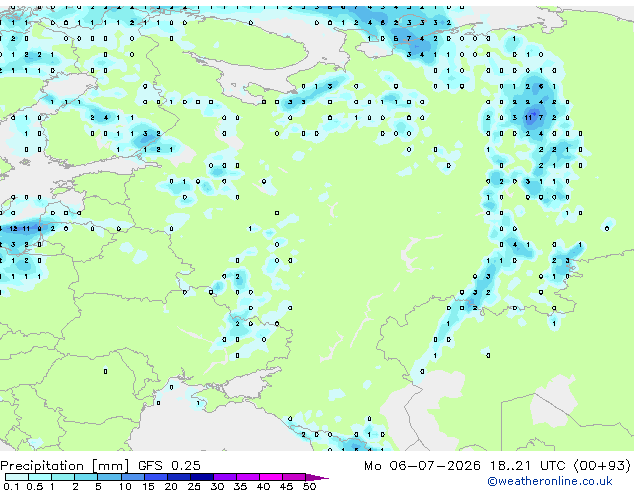Image resolution: width=634 pixels, height=490 pixels.
Task: Click the legend tick label 20
Action: 171,486
